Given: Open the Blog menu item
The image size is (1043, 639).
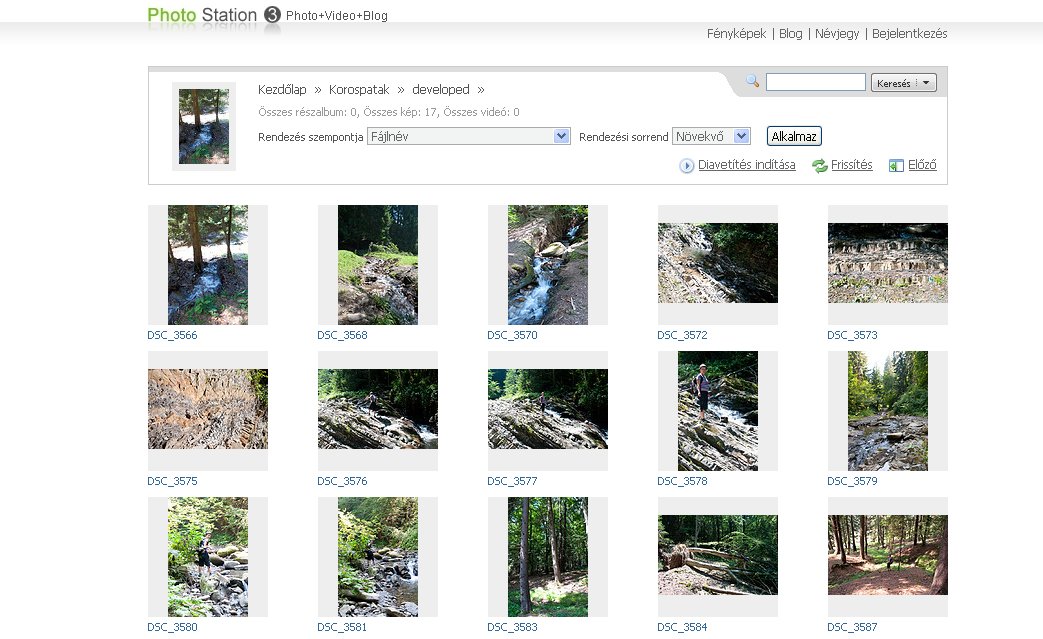Looking at the screenshot, I should pyautogui.click(x=790, y=33).
